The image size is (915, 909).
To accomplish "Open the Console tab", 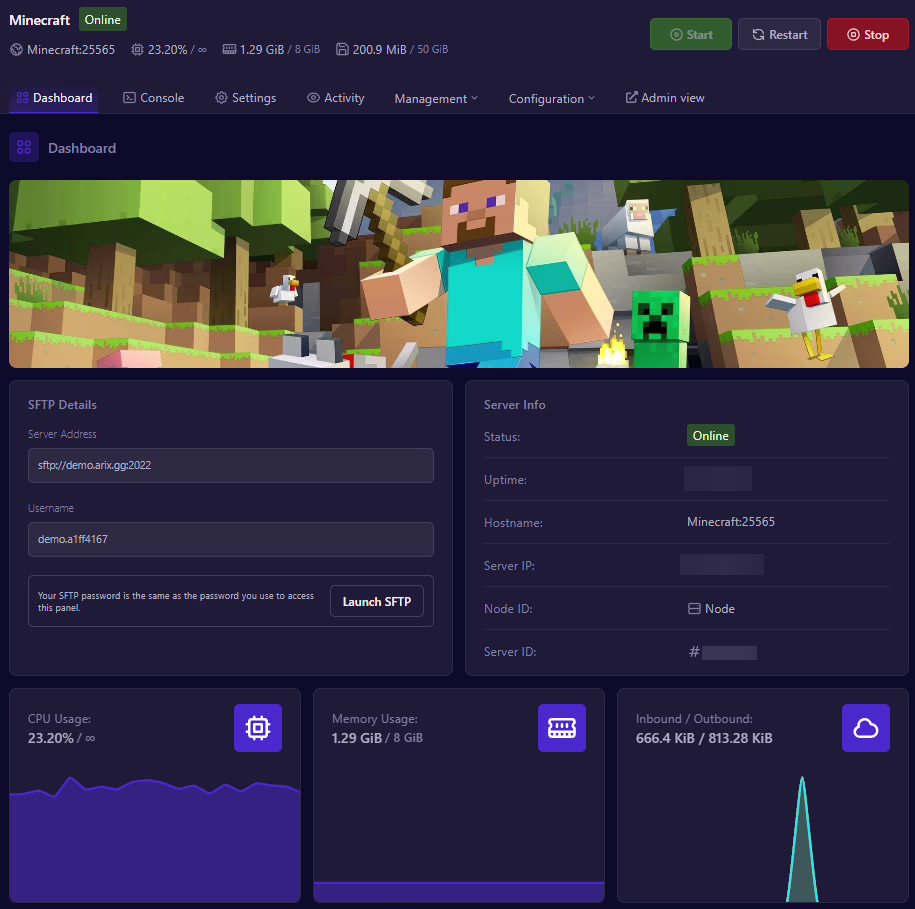I will click(153, 98).
